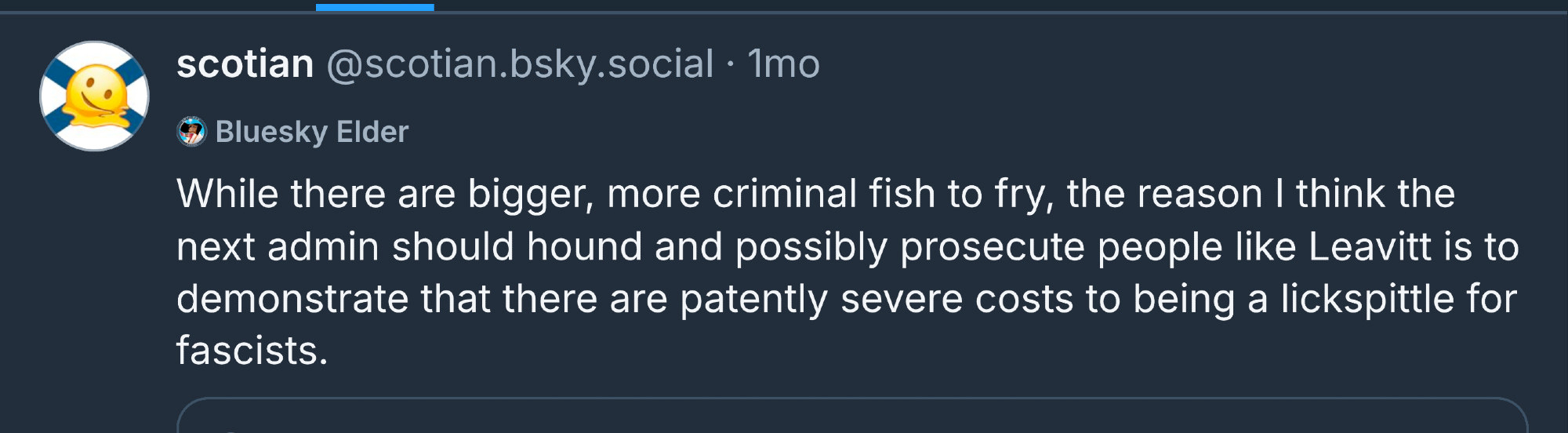This screenshot has height=433, width=1568.
Task: Open the "Bluesky Elder" label text
Action: pos(311,132)
